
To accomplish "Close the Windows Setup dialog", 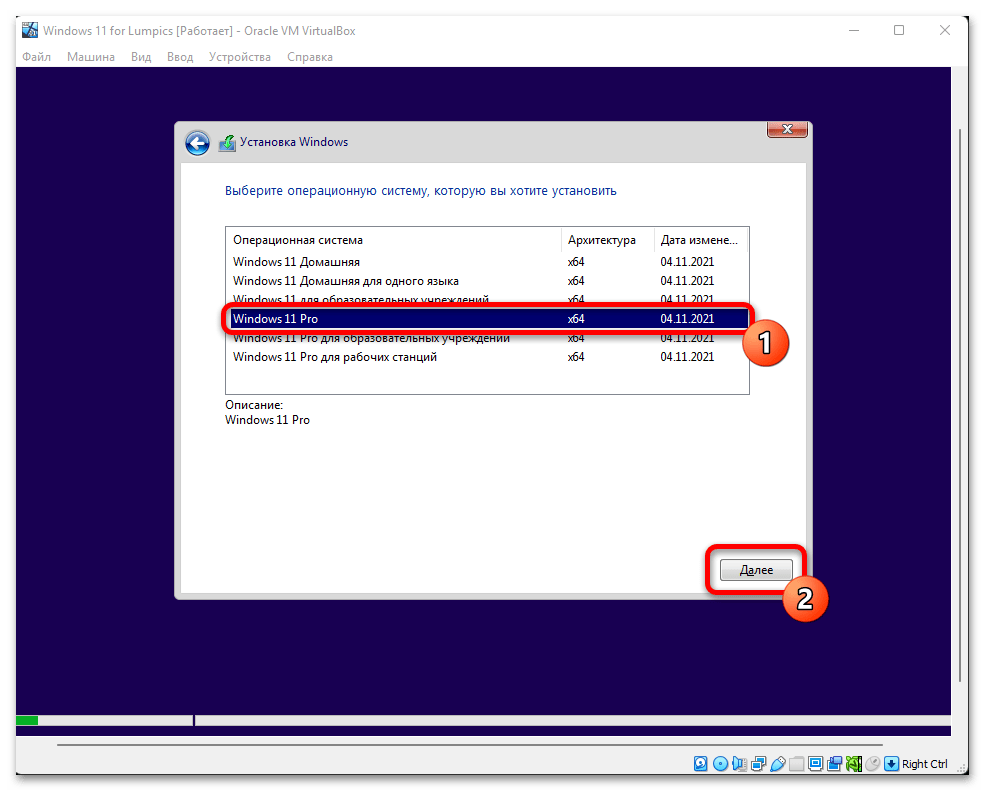I will coord(787,130).
